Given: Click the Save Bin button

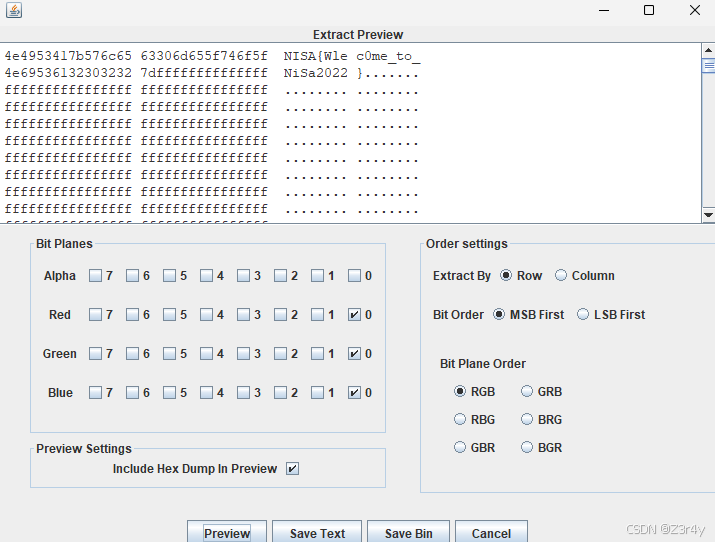Looking at the screenshot, I should pyautogui.click(x=408, y=532).
